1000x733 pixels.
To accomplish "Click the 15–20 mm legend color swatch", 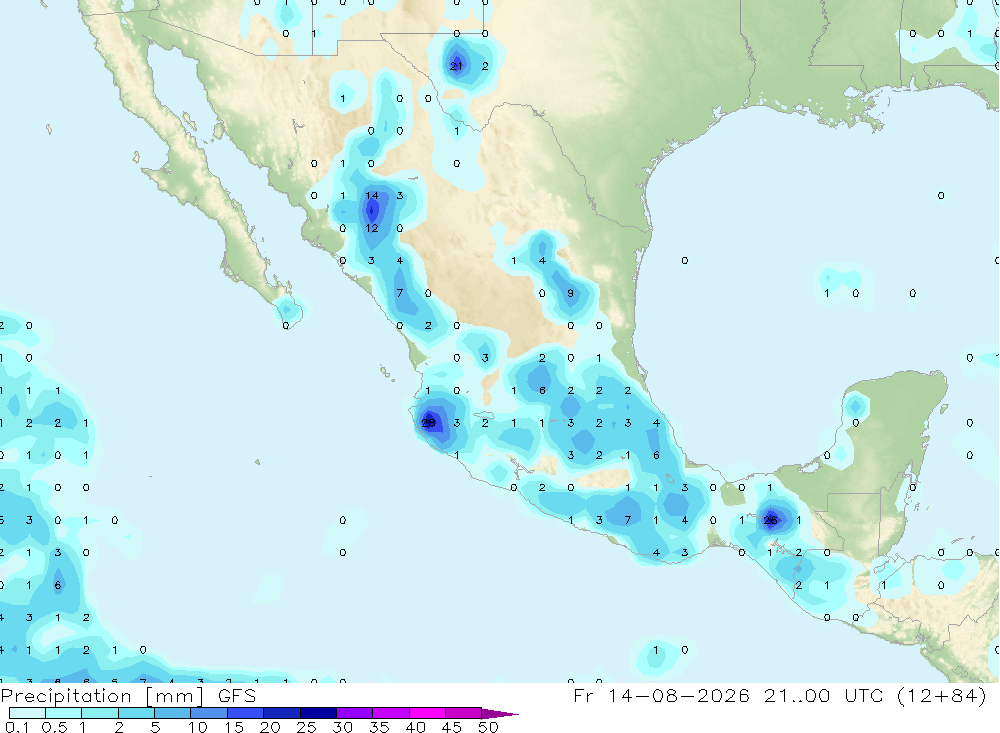I will pyautogui.click(x=246, y=713).
